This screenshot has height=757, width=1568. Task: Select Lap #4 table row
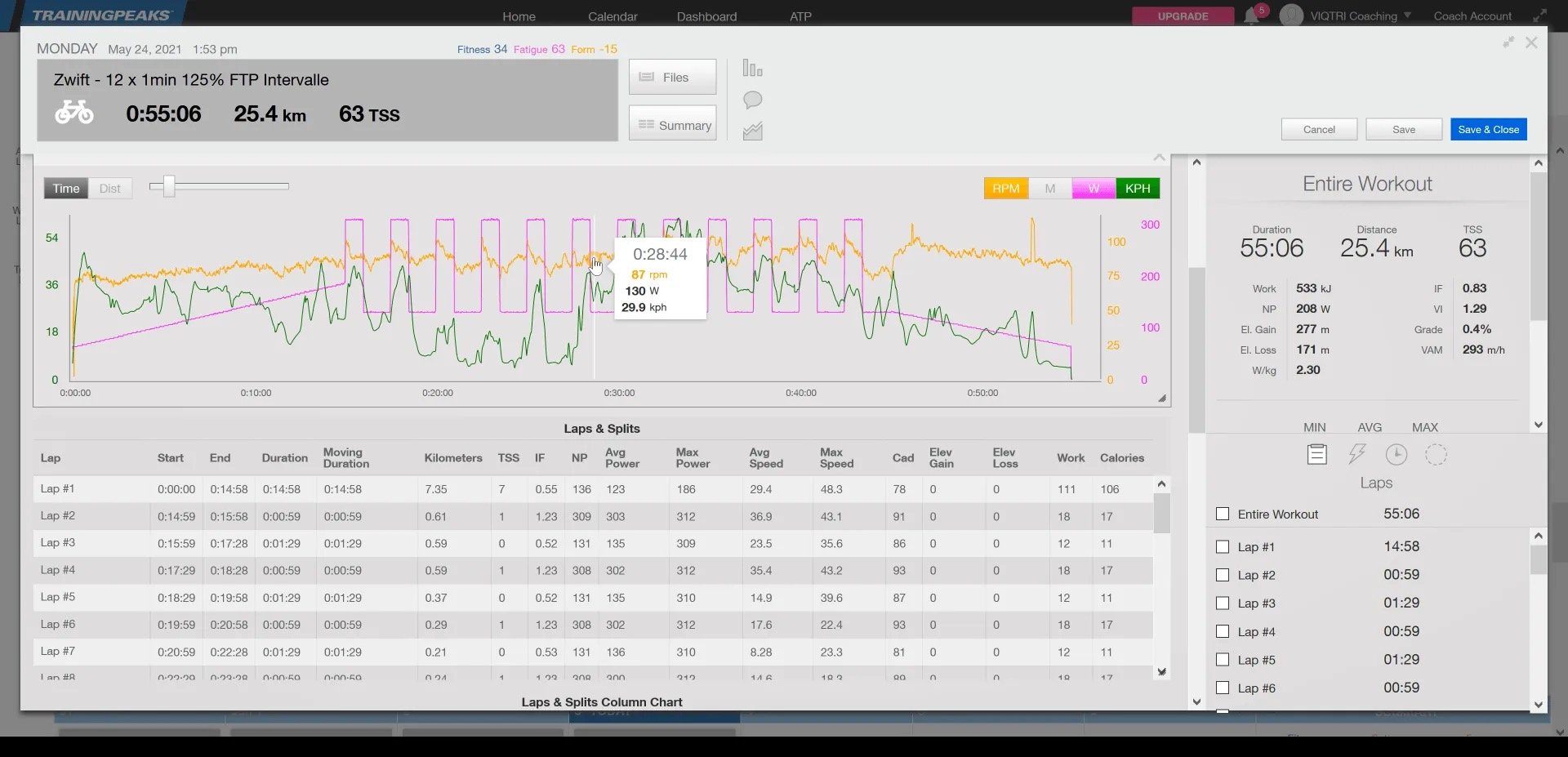(x=593, y=570)
